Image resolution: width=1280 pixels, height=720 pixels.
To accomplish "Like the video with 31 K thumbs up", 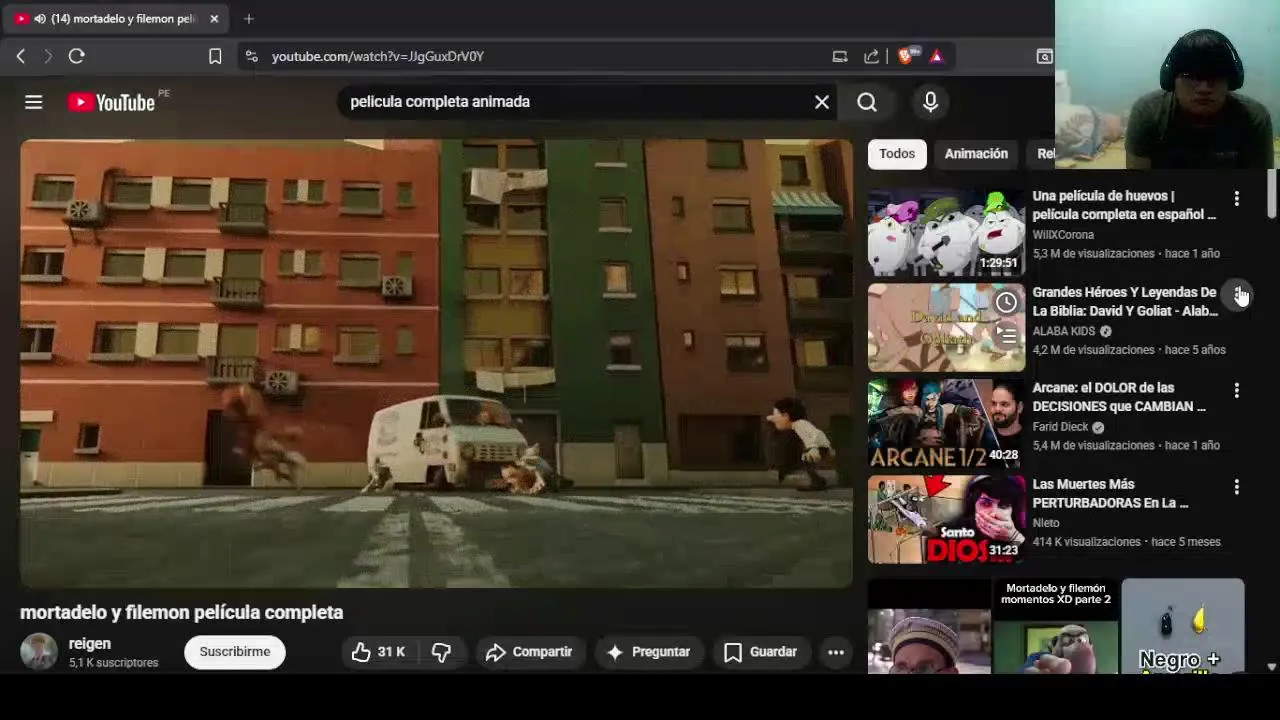I will point(378,652).
